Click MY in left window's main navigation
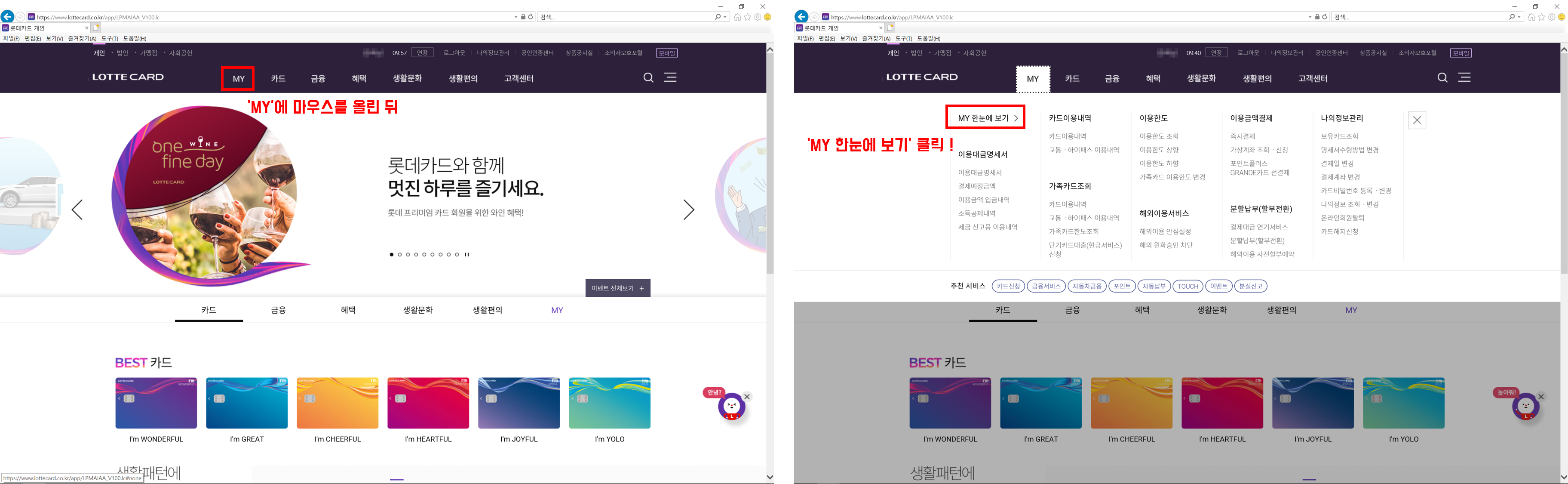Image resolution: width=1568 pixels, height=484 pixels. pyautogui.click(x=238, y=79)
